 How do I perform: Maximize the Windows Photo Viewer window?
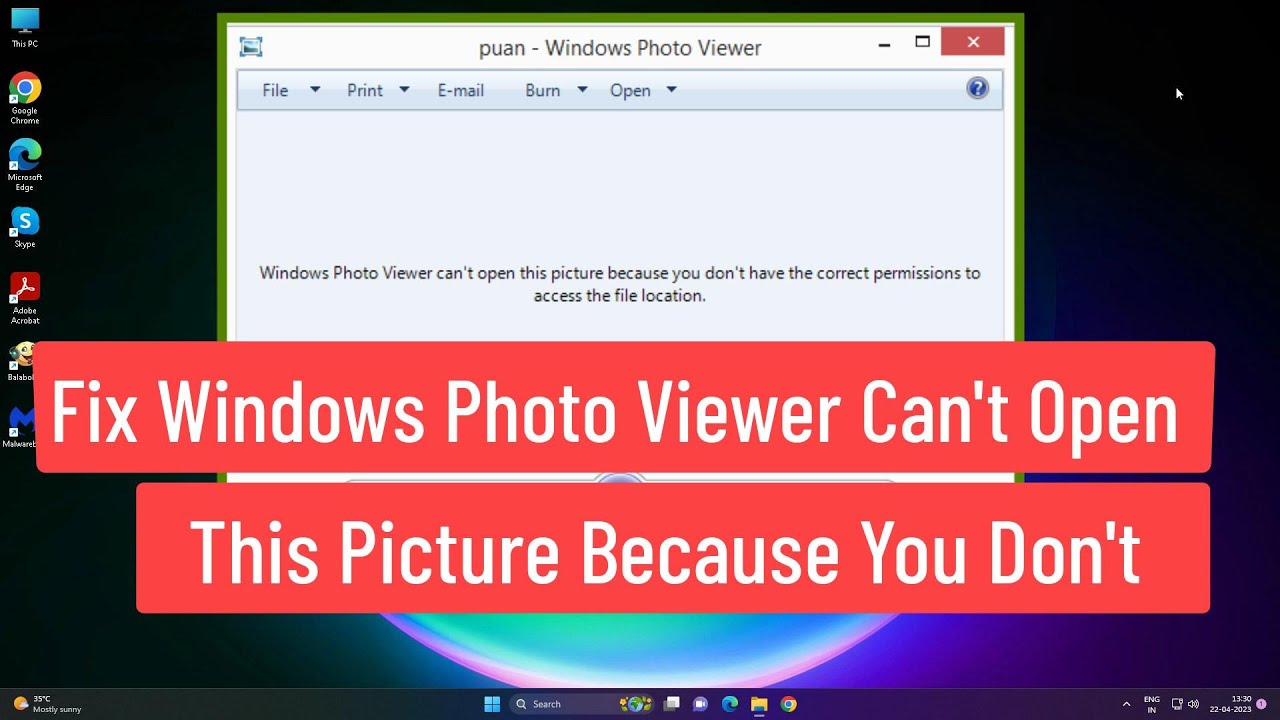(x=922, y=42)
